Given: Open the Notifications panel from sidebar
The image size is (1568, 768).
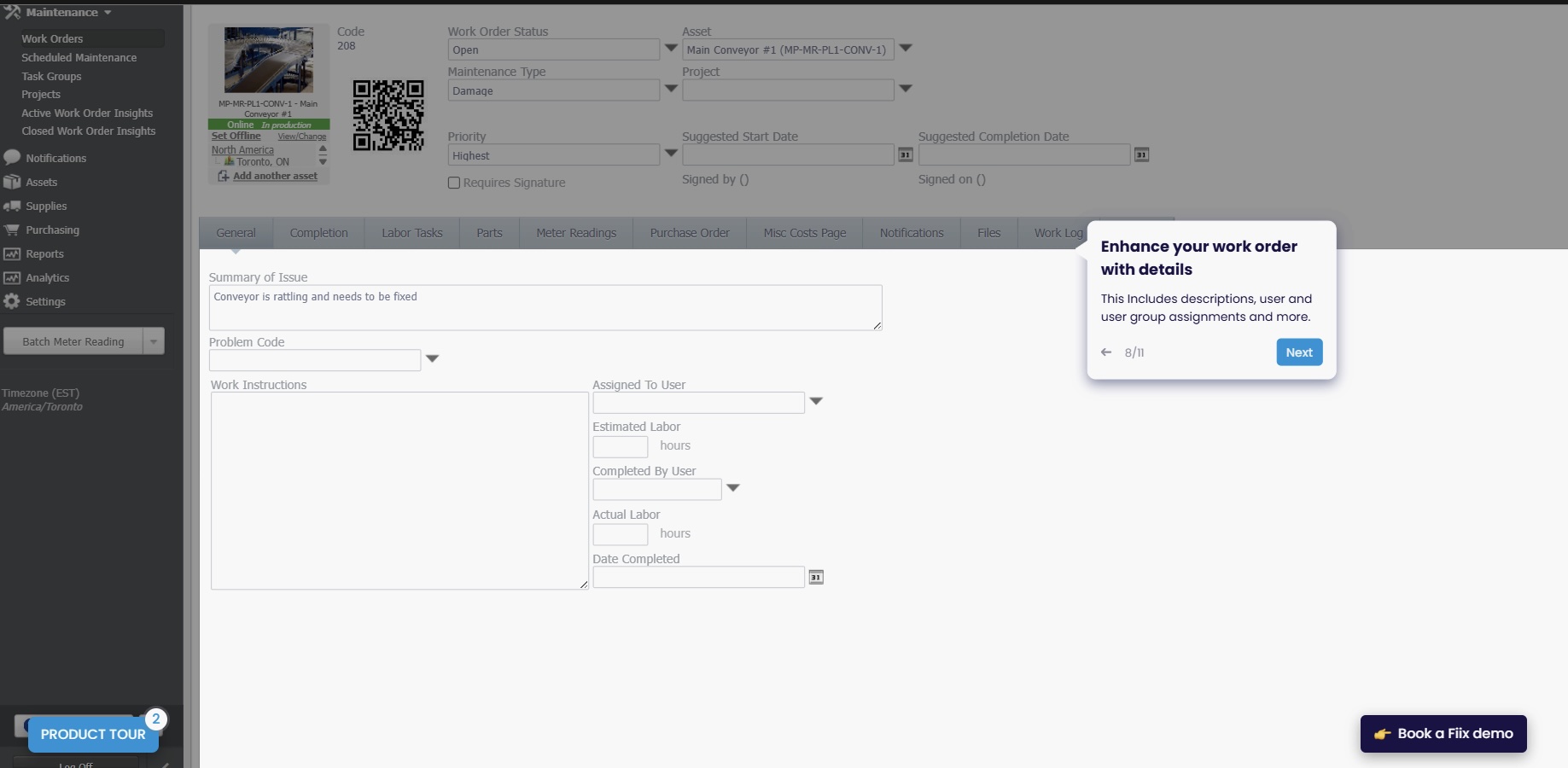Looking at the screenshot, I should pyautogui.click(x=11, y=158).
